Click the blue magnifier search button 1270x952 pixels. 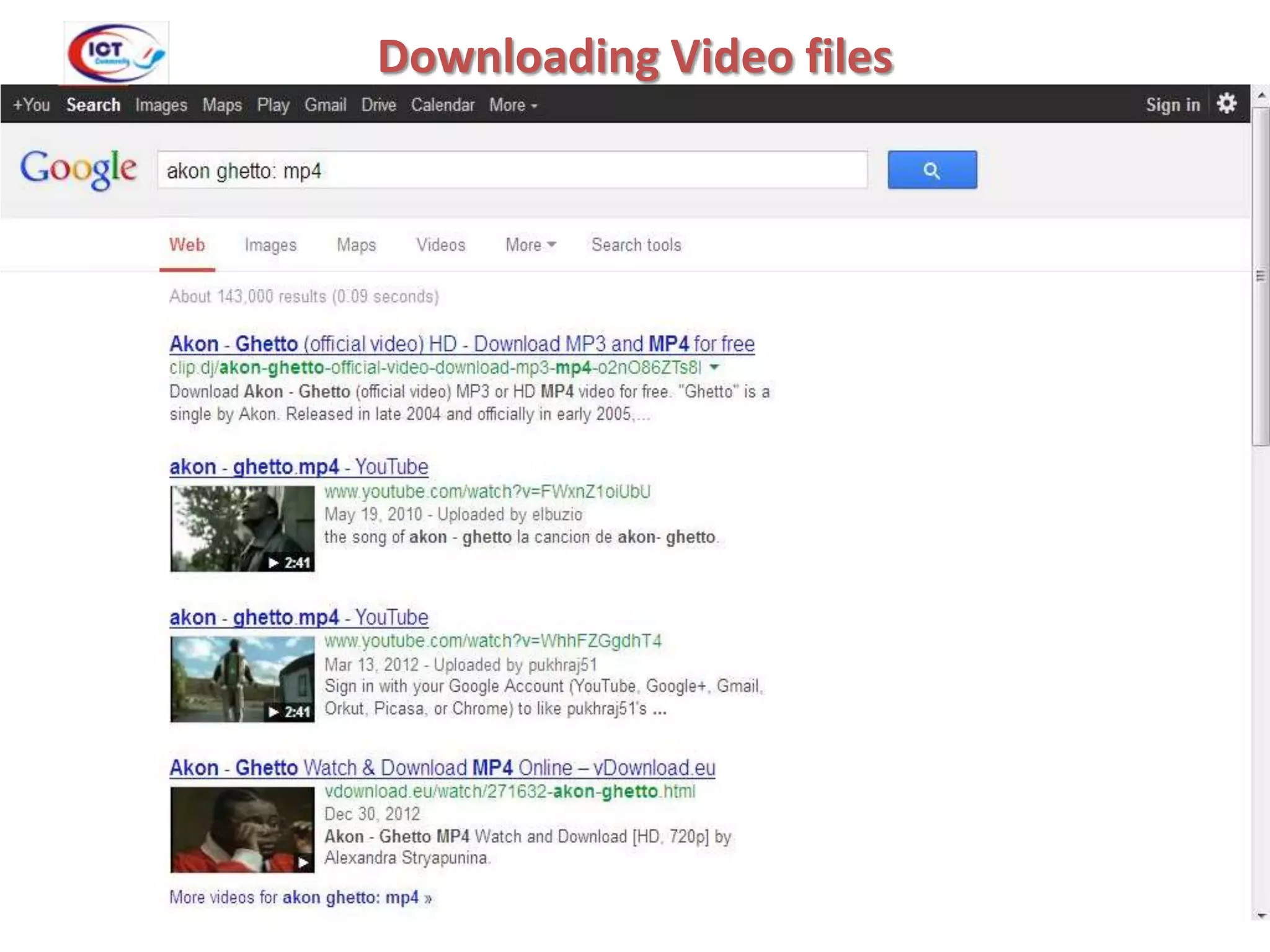pyautogui.click(x=932, y=170)
